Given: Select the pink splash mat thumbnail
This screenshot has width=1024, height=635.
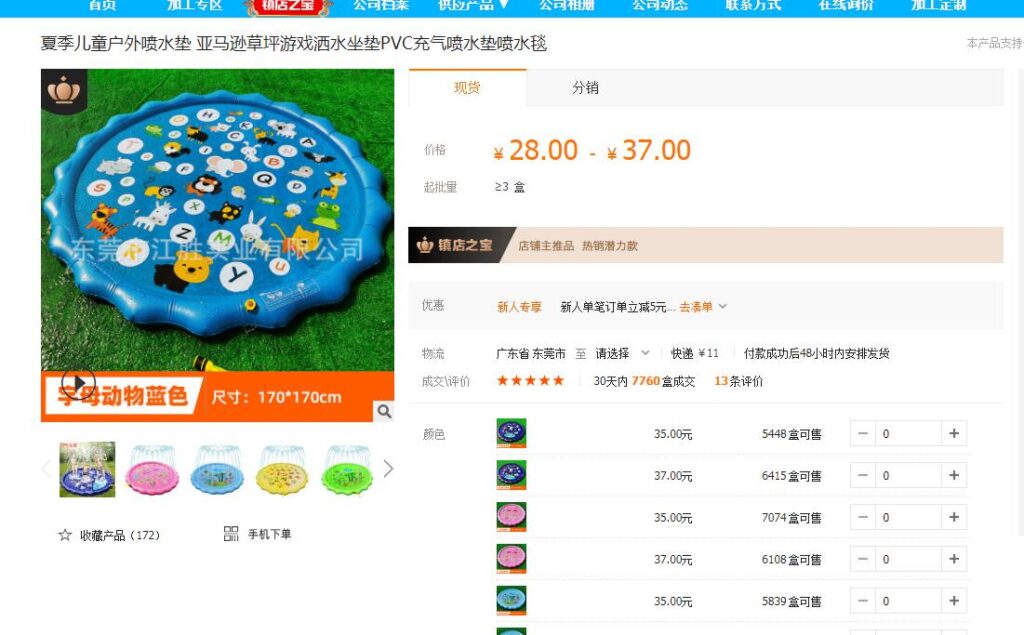Looking at the screenshot, I should (x=152, y=470).
